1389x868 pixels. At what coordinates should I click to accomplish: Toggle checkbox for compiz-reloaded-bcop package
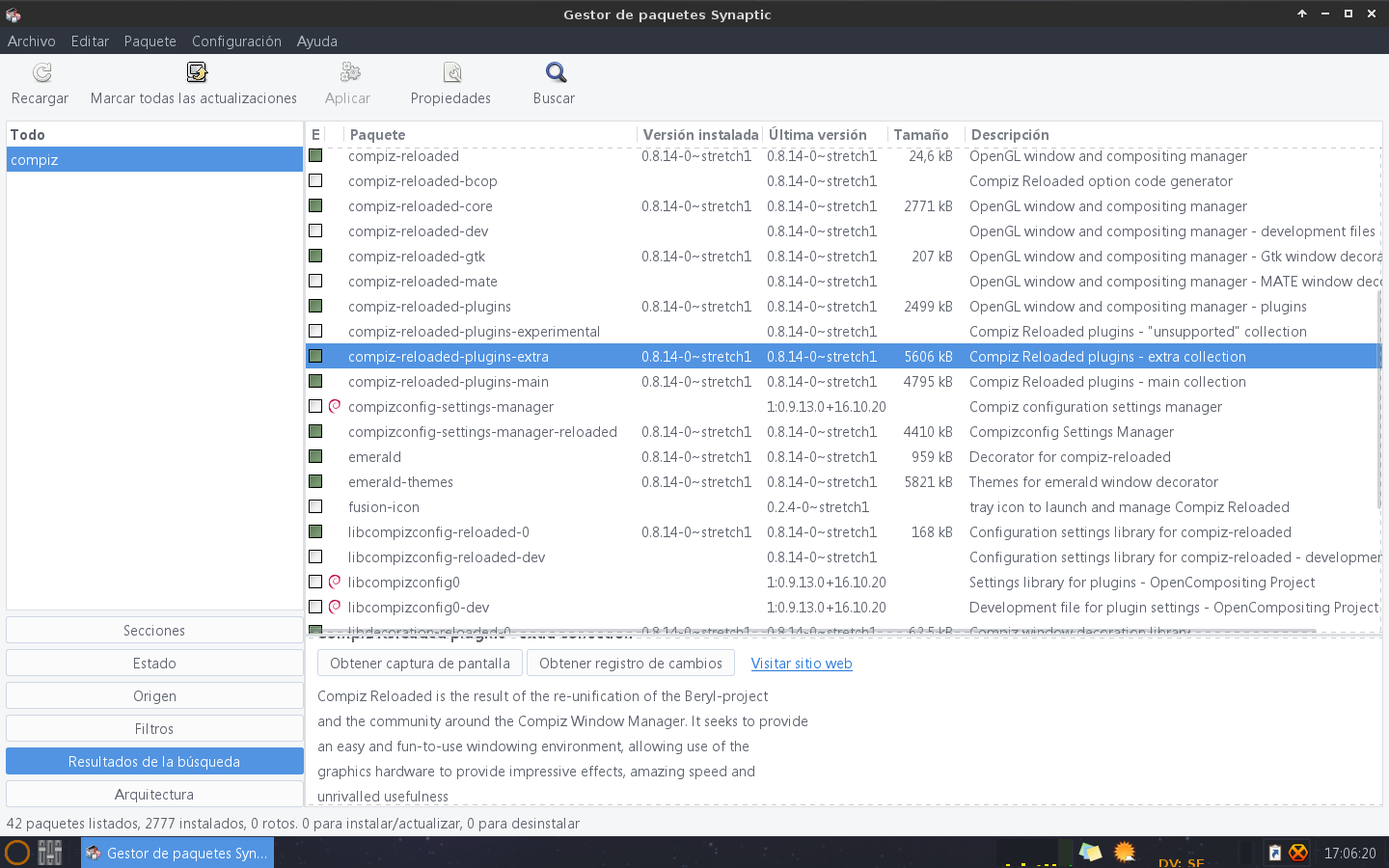pos(315,180)
